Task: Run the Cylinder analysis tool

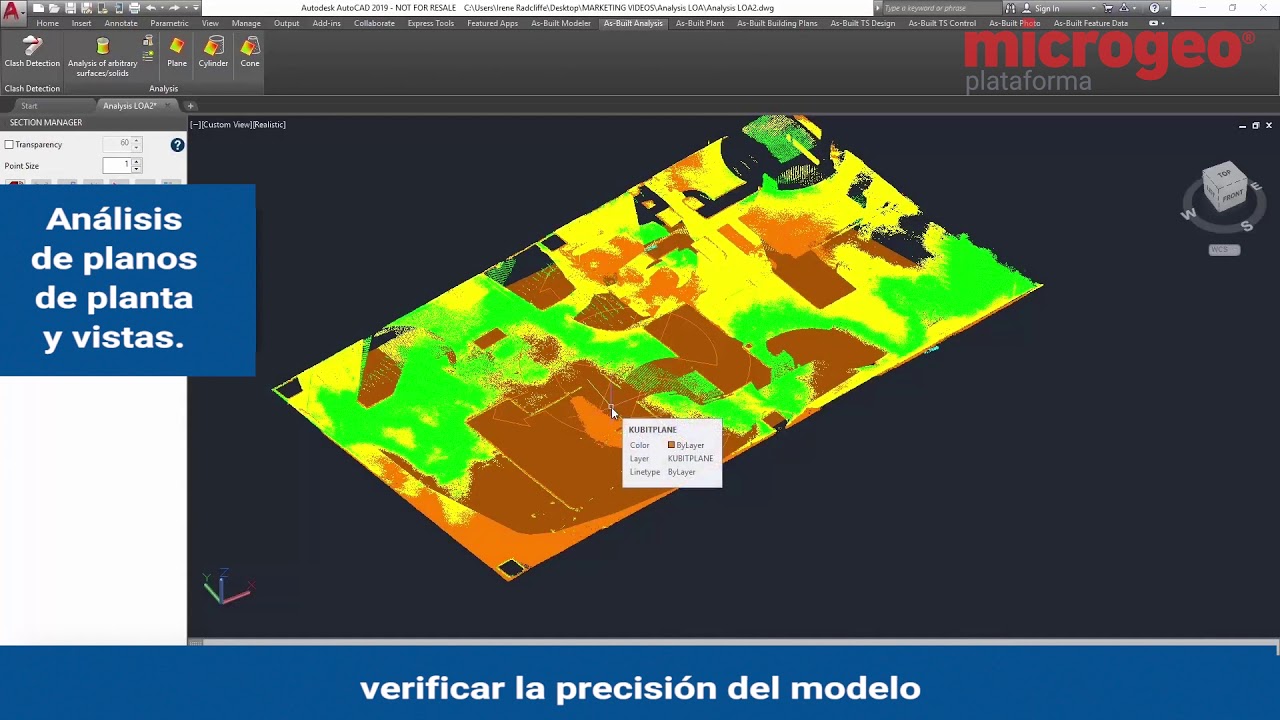Action: click(213, 53)
